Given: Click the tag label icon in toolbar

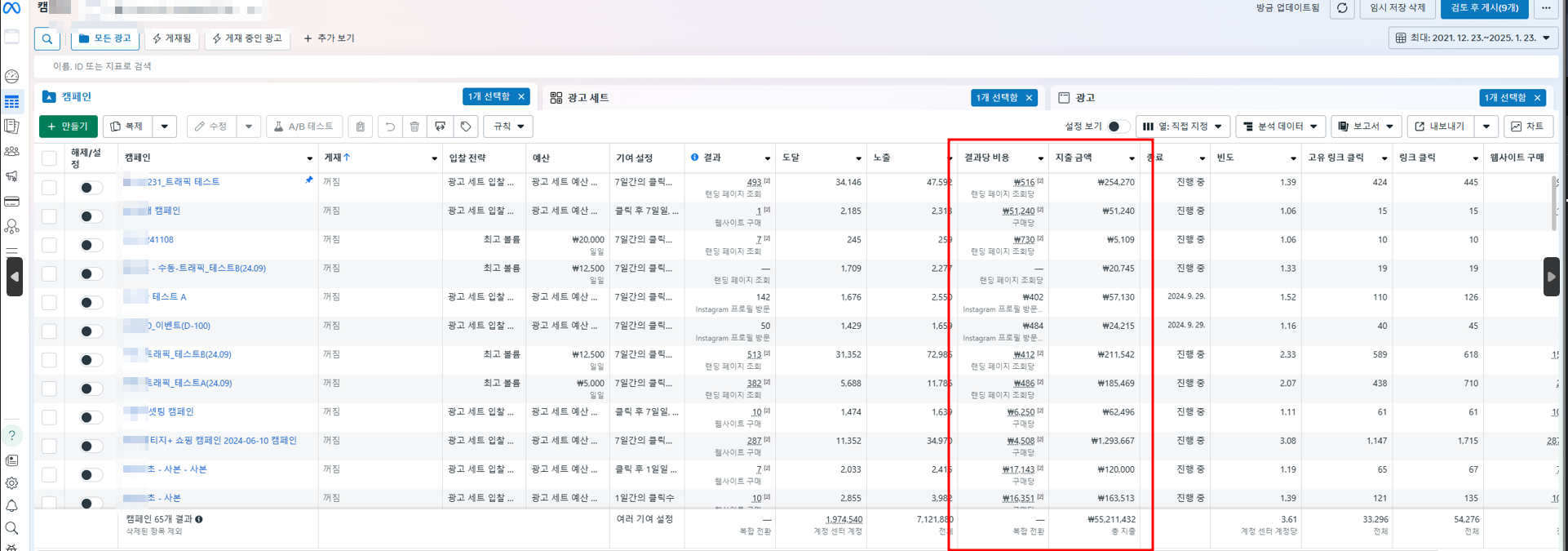Looking at the screenshot, I should pyautogui.click(x=466, y=127).
